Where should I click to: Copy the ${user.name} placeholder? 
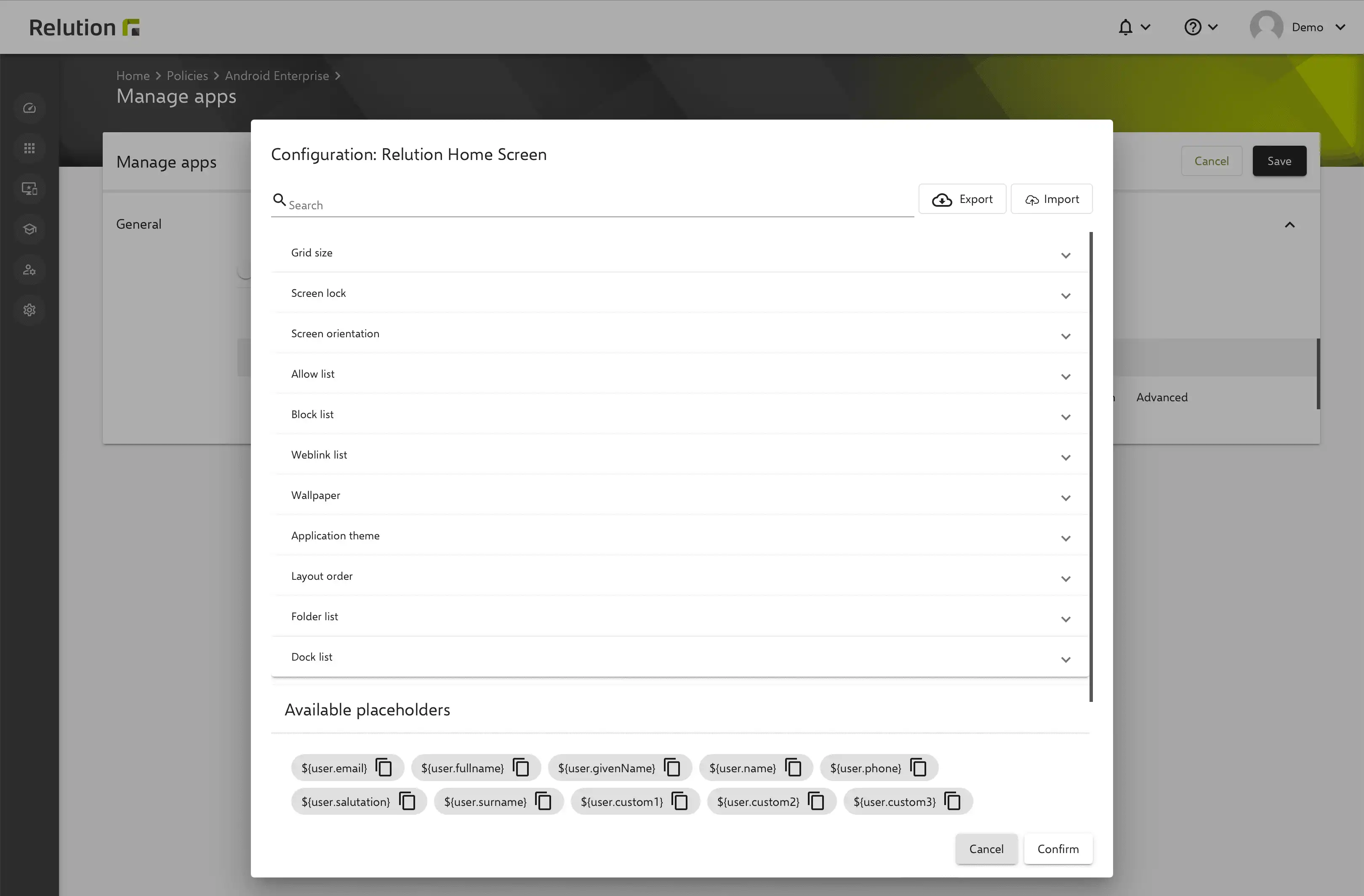793,767
